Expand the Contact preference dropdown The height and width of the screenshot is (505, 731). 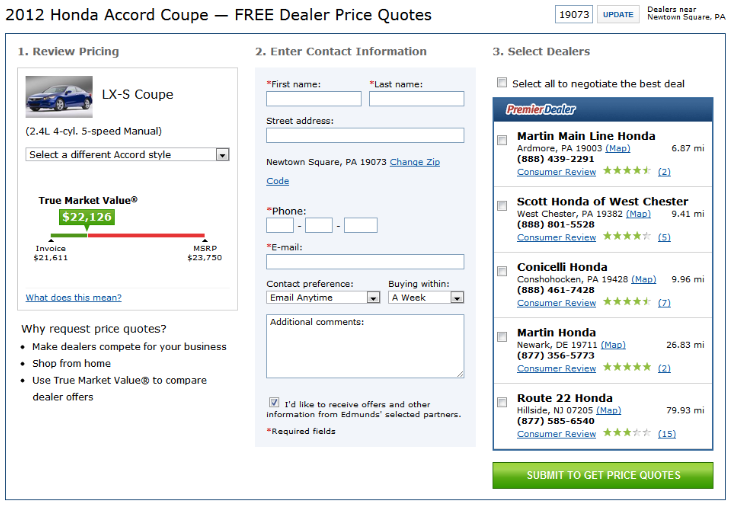pos(323,297)
